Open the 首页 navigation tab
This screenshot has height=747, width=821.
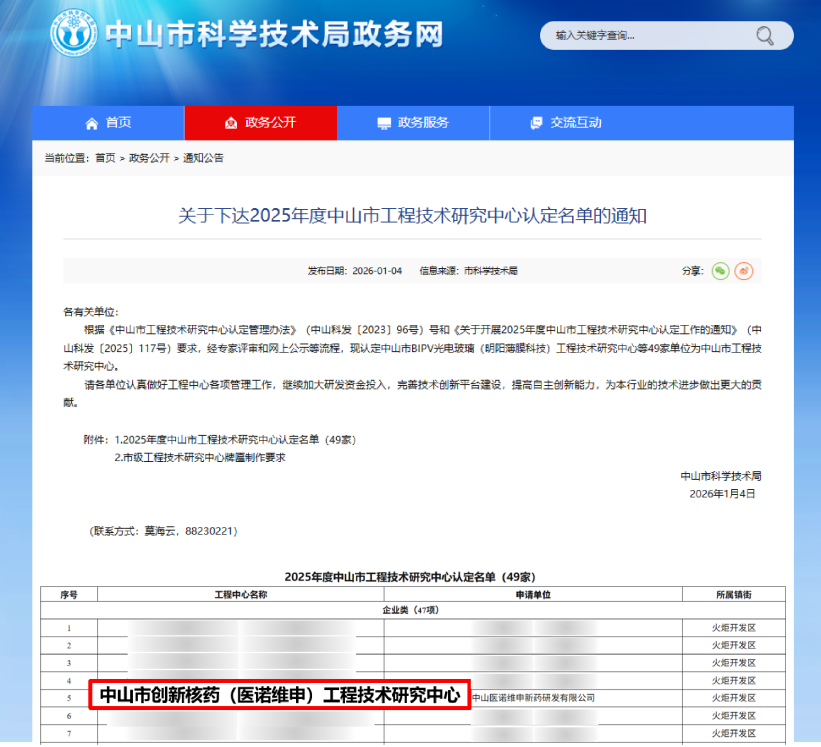[x=108, y=123]
